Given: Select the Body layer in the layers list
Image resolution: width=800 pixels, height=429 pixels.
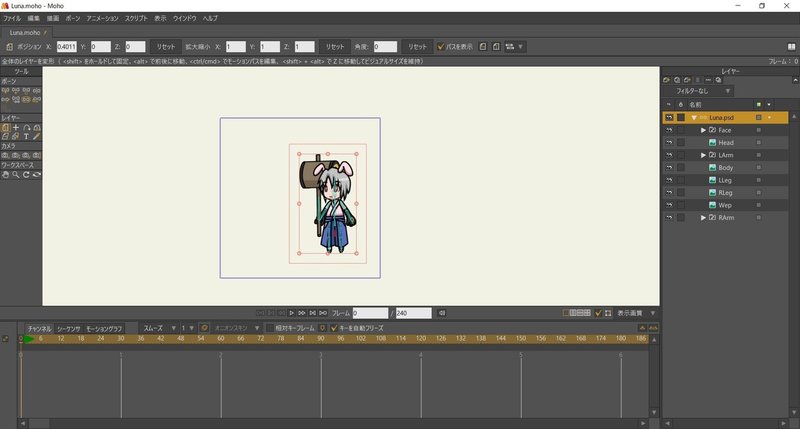Looking at the screenshot, I should (726, 167).
